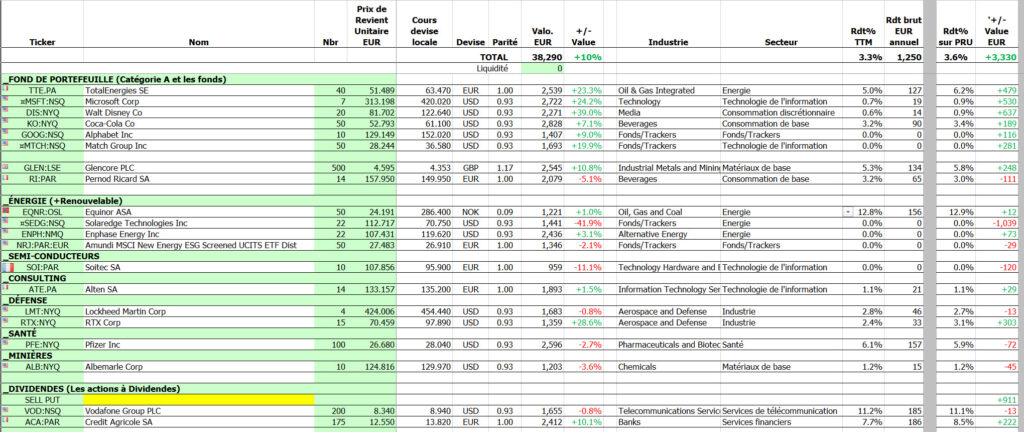Click the ACA:PAR ticker cell
The image size is (1024, 432).
point(42,422)
